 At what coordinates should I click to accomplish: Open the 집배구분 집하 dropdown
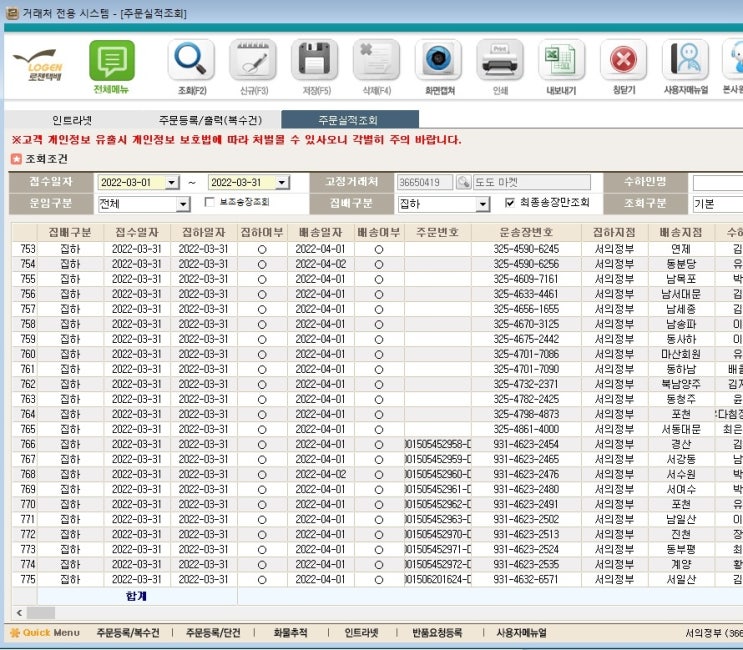coord(483,204)
